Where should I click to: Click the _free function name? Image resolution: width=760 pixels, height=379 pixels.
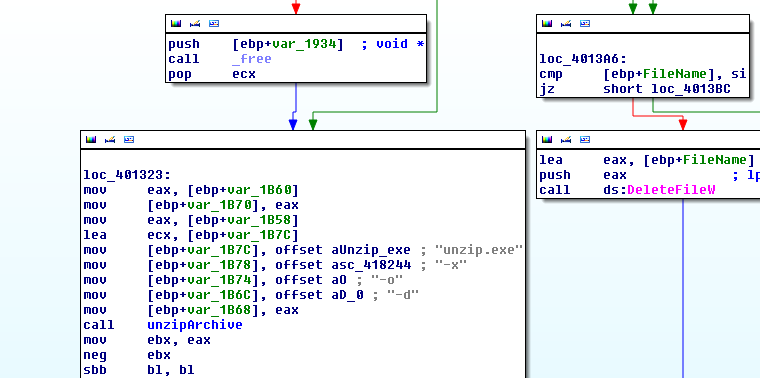(x=252, y=59)
